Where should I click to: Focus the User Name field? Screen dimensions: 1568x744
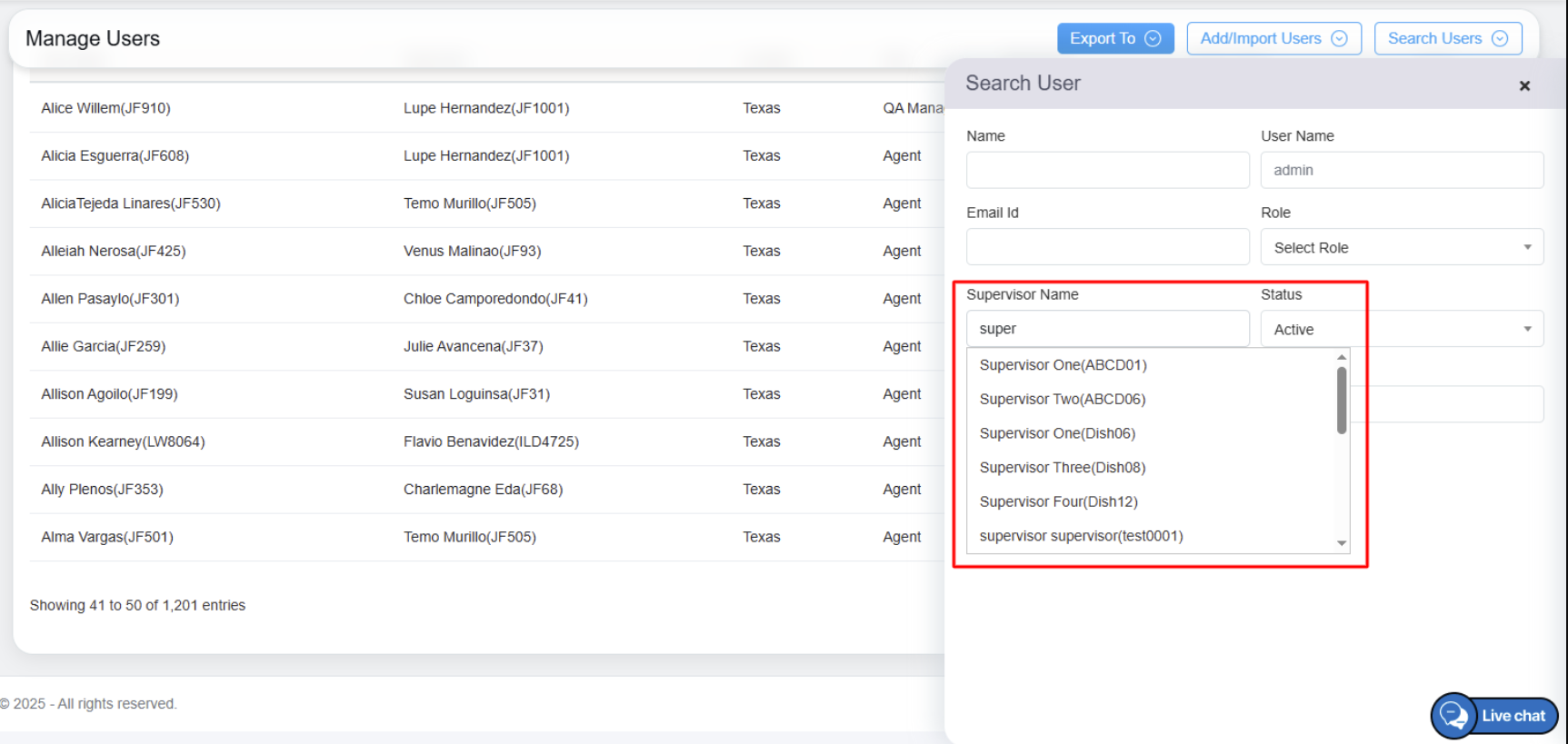[x=1401, y=170]
